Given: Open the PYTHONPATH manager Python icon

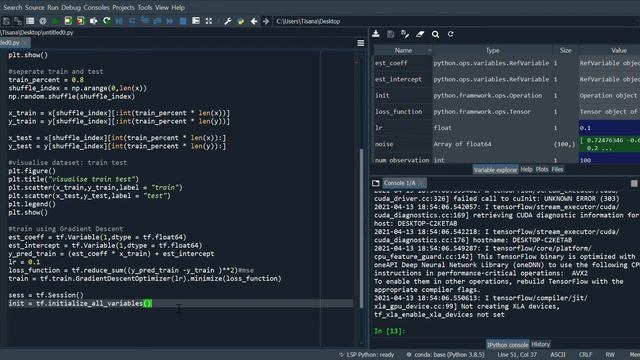Looking at the screenshot, I should pyautogui.click(x=241, y=21).
